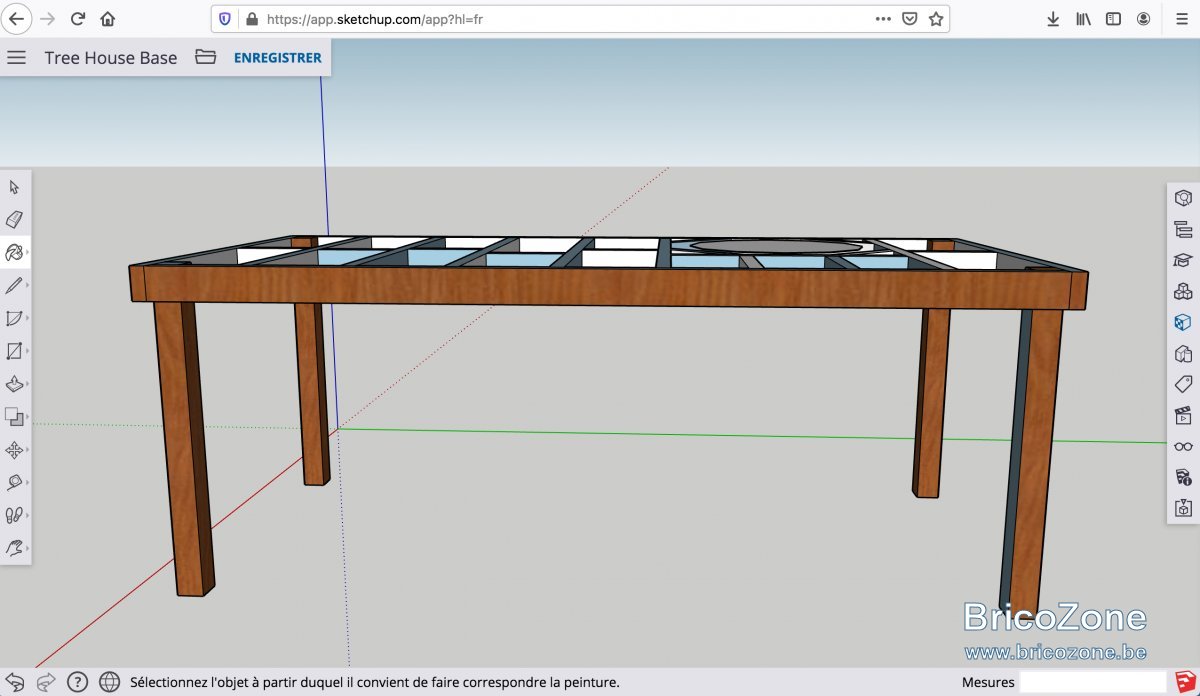Open the Help question mark
This screenshot has width=1200, height=696.
[x=78, y=682]
